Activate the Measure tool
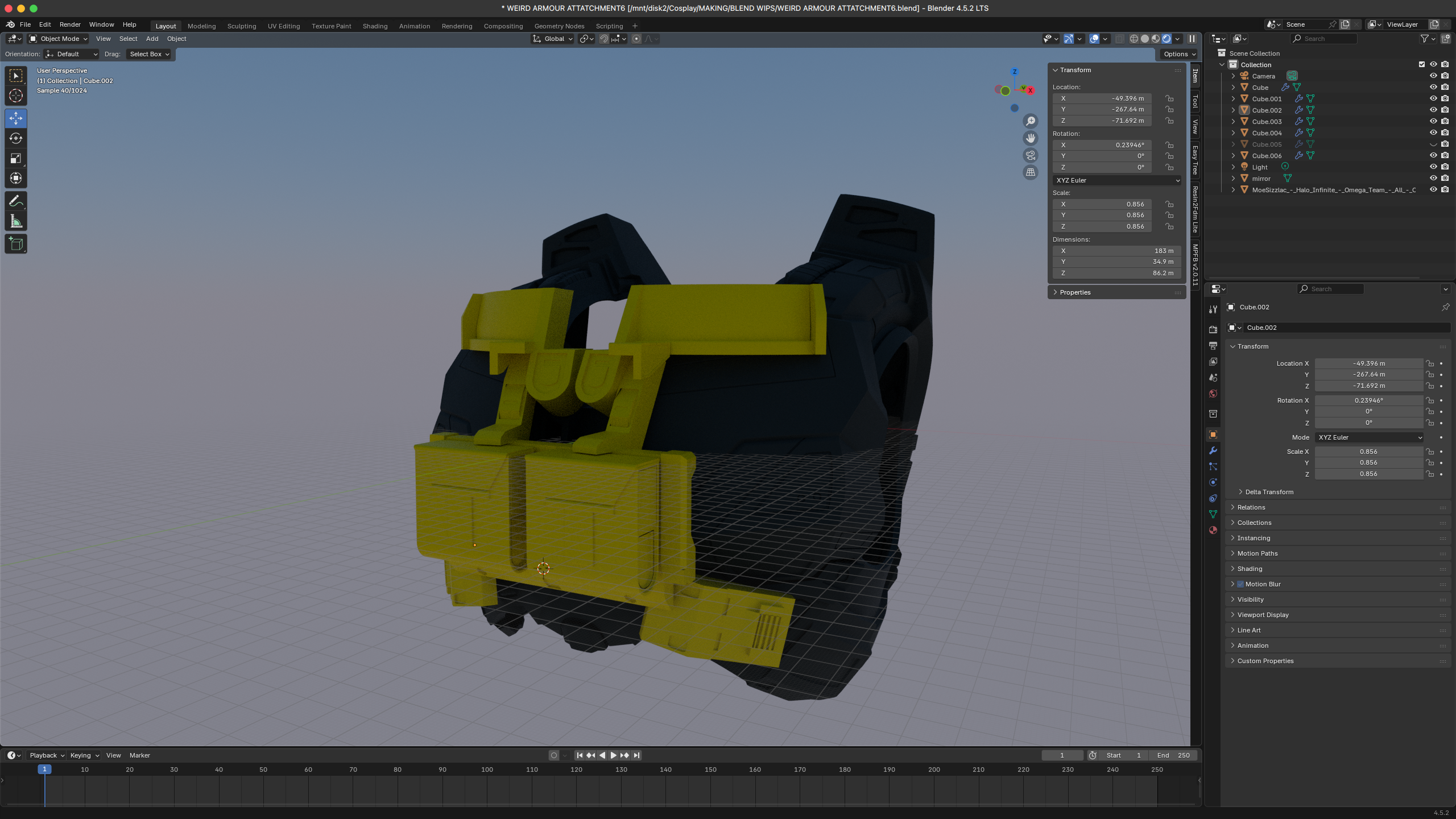This screenshot has height=819, width=1456. [16, 222]
